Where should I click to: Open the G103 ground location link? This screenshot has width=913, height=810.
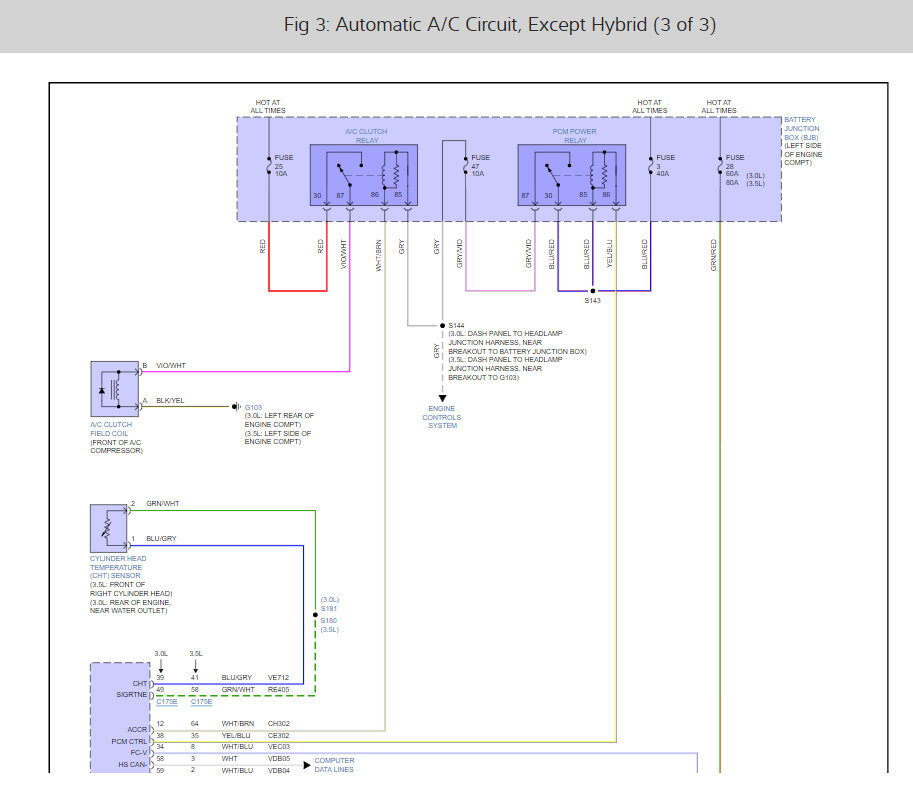(253, 408)
